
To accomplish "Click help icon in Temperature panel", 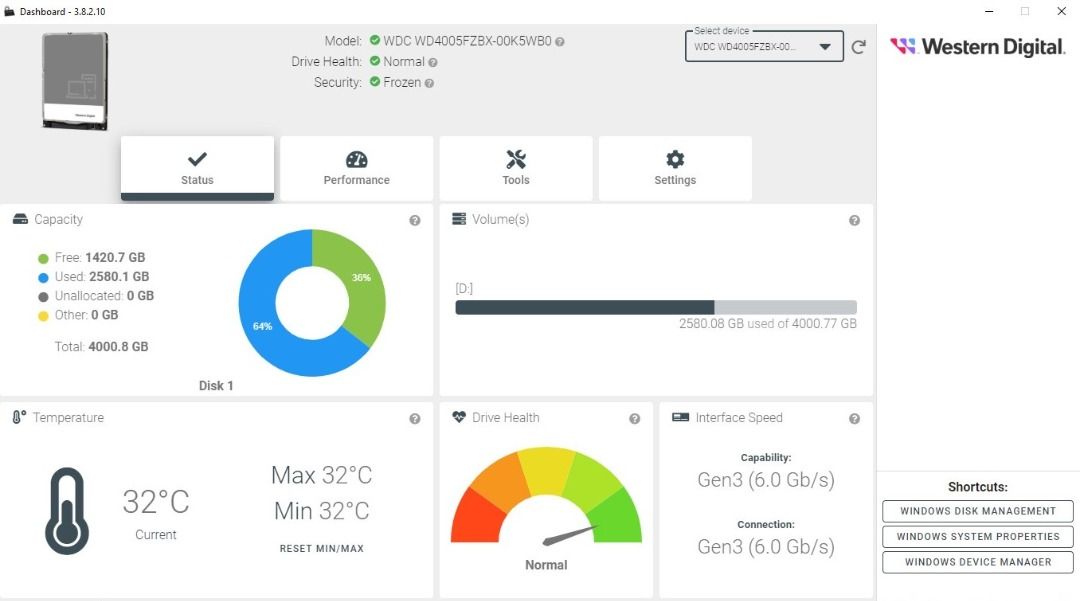I will (x=415, y=419).
